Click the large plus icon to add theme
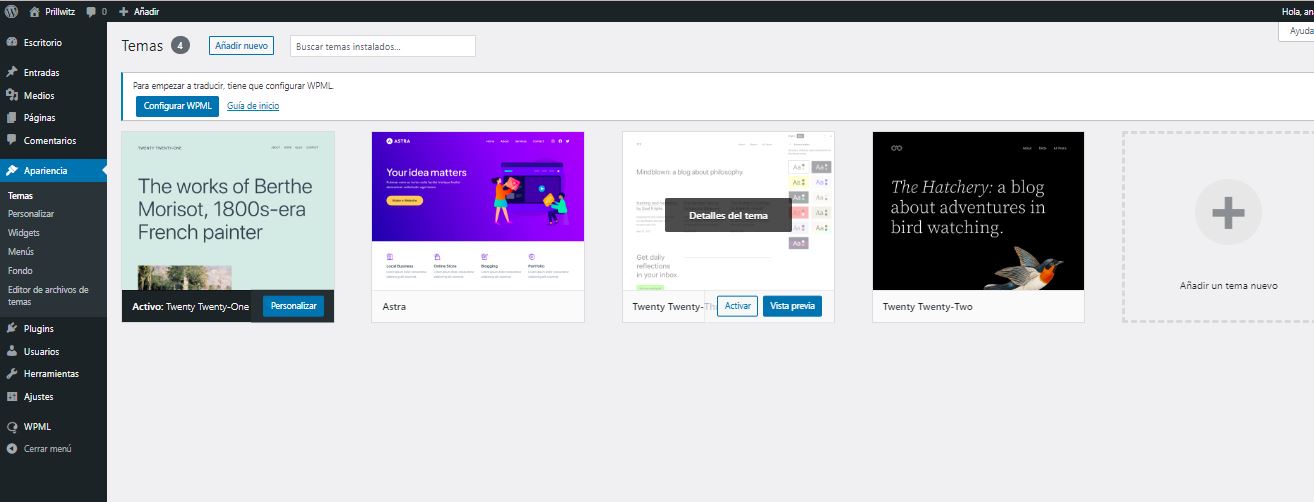This screenshot has height=502, width=1314. click(1228, 212)
